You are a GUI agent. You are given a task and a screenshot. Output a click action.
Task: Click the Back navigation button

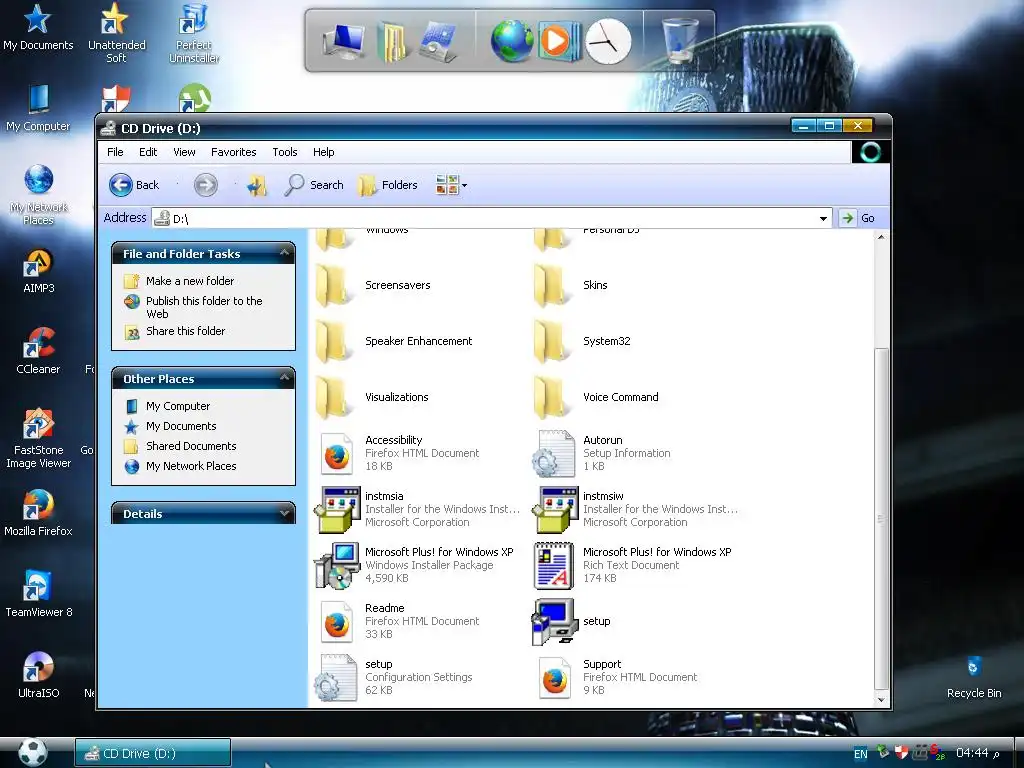[x=134, y=185]
